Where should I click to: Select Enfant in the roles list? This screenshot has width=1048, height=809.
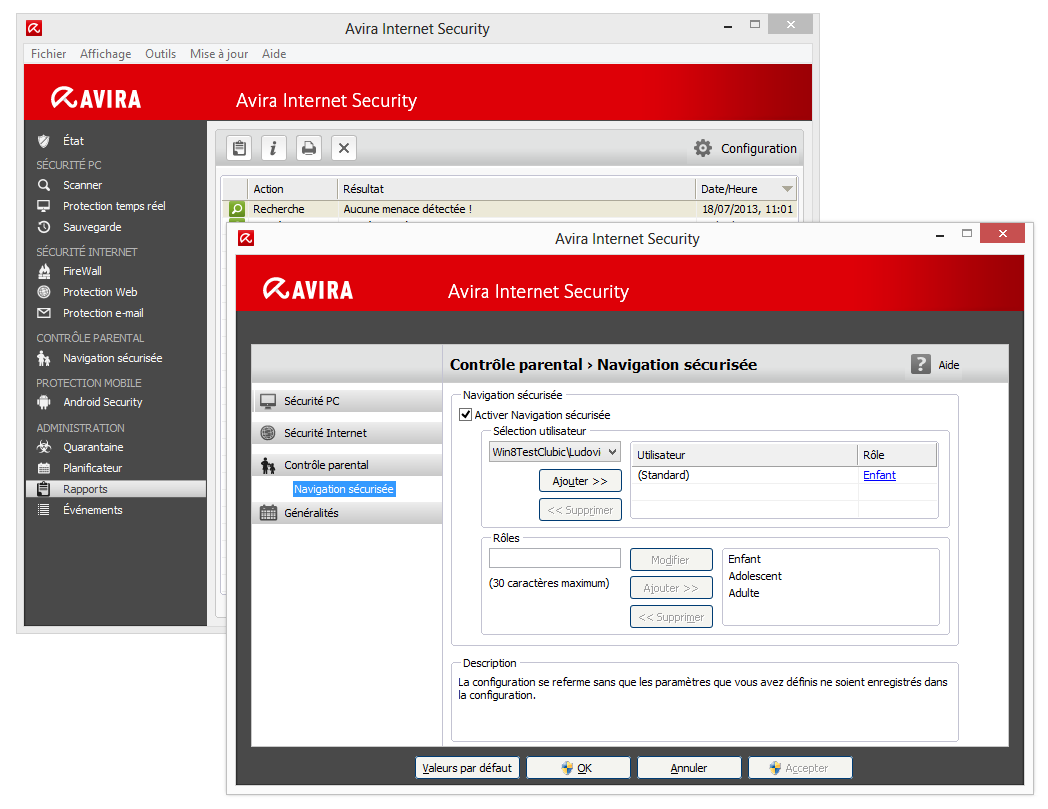745,559
